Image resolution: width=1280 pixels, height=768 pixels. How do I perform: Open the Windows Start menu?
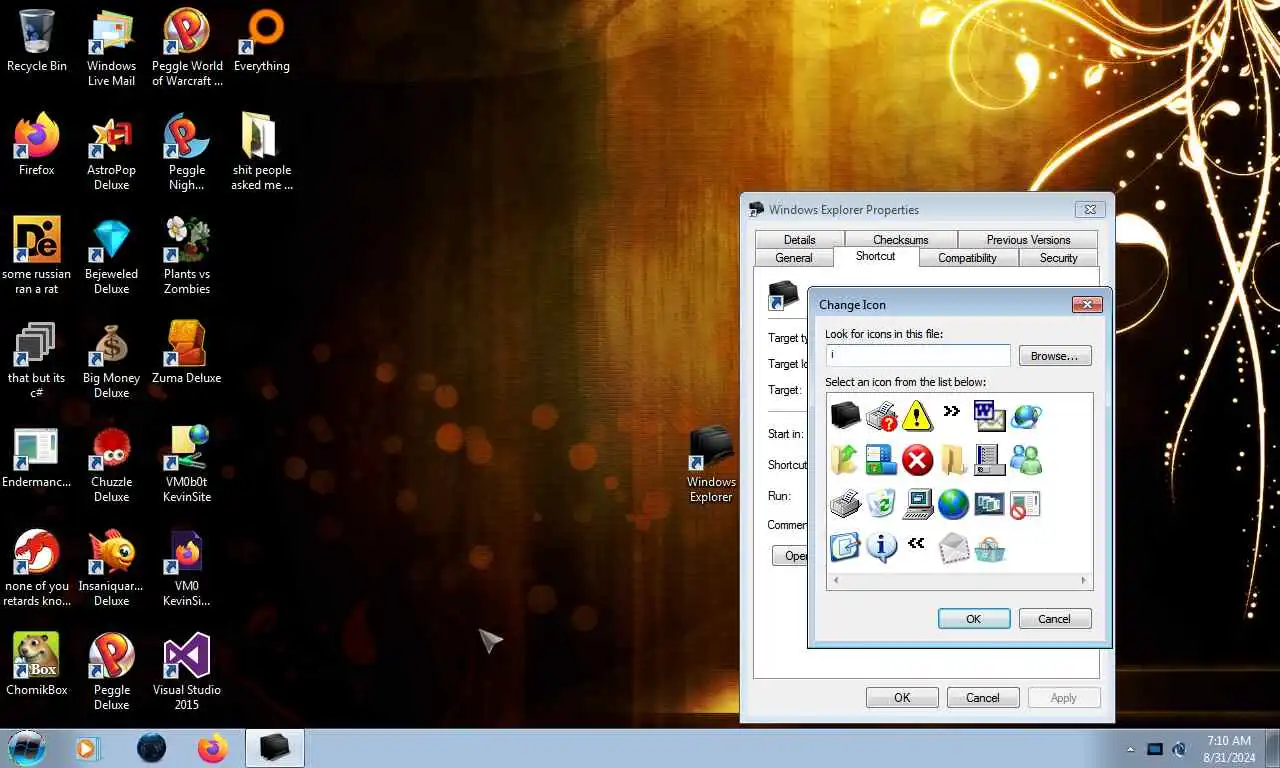pos(27,748)
